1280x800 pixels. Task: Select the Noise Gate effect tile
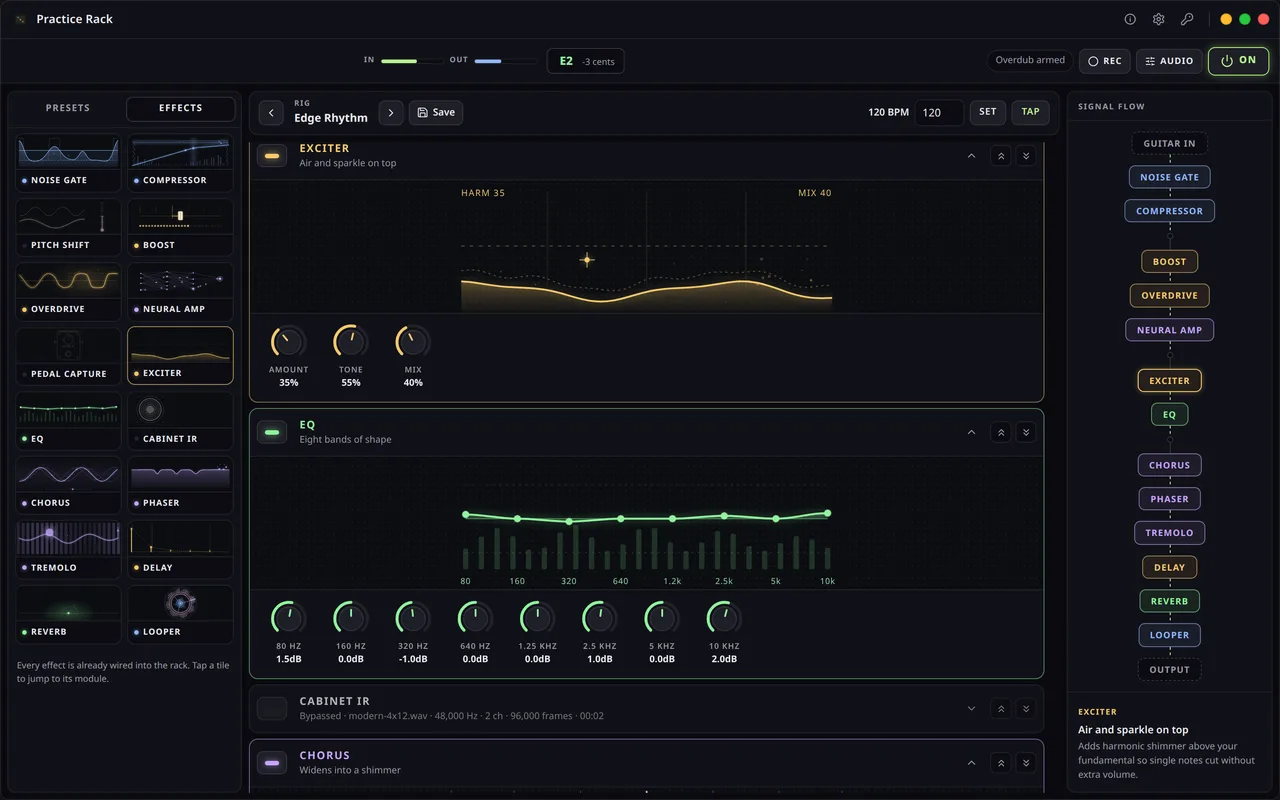(68, 163)
